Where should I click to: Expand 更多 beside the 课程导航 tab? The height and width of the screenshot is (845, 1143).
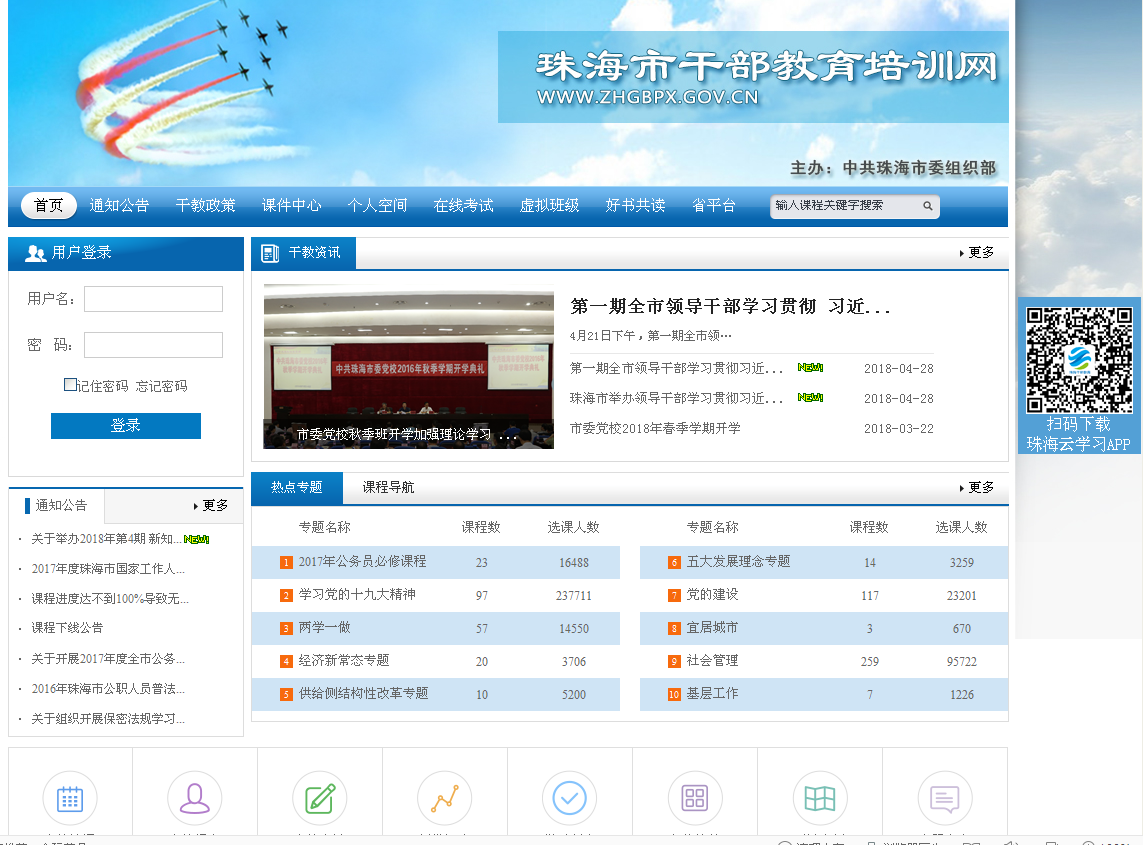(977, 488)
